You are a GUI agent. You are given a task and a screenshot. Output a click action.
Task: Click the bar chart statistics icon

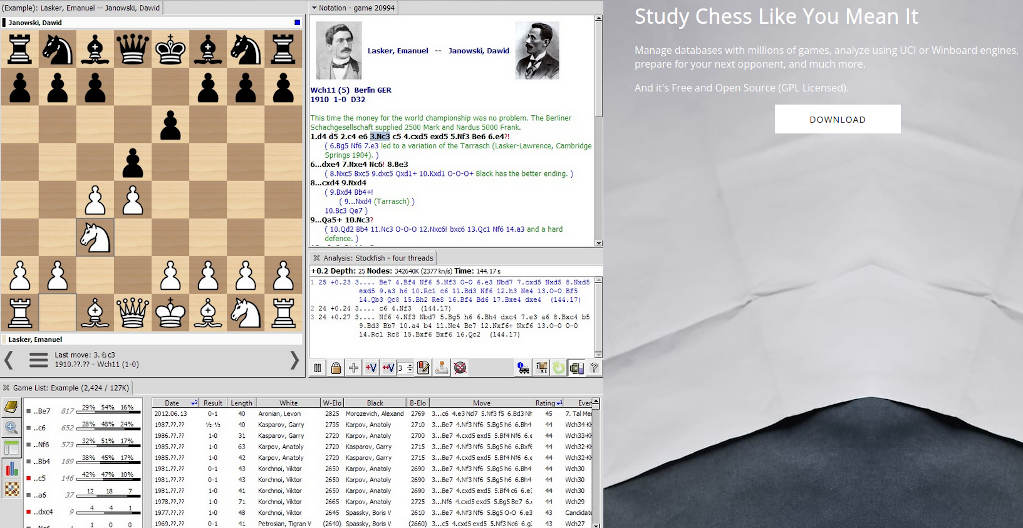[11, 468]
